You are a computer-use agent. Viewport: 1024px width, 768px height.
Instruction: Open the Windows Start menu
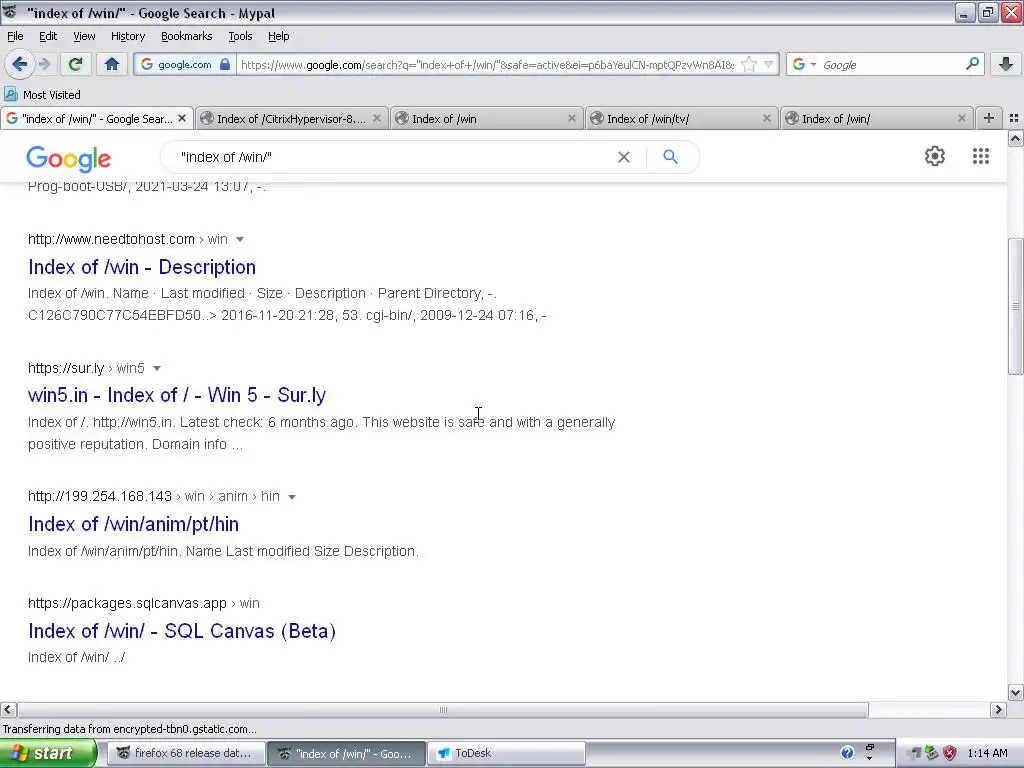coord(48,753)
